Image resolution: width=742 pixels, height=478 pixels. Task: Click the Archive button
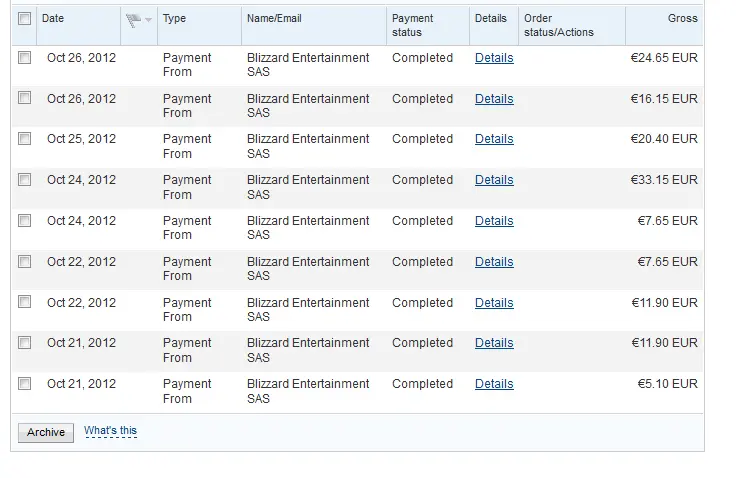point(46,433)
